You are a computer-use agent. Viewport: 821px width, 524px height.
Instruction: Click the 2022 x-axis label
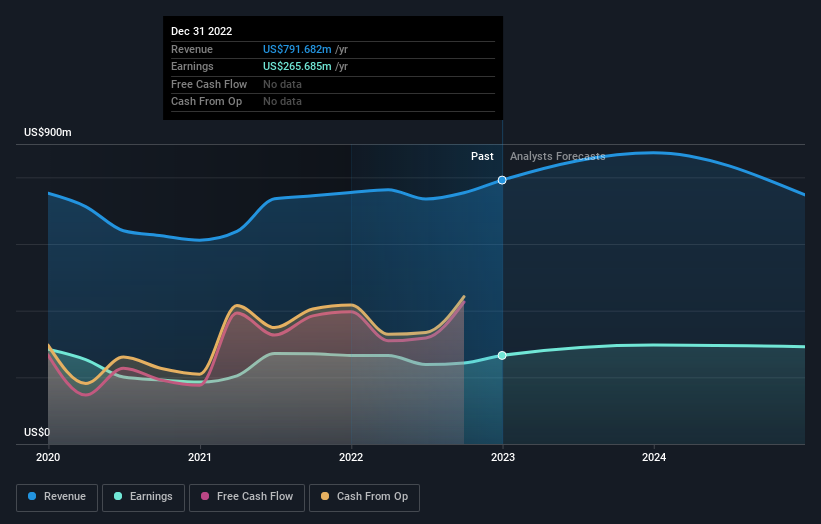pyautogui.click(x=351, y=458)
